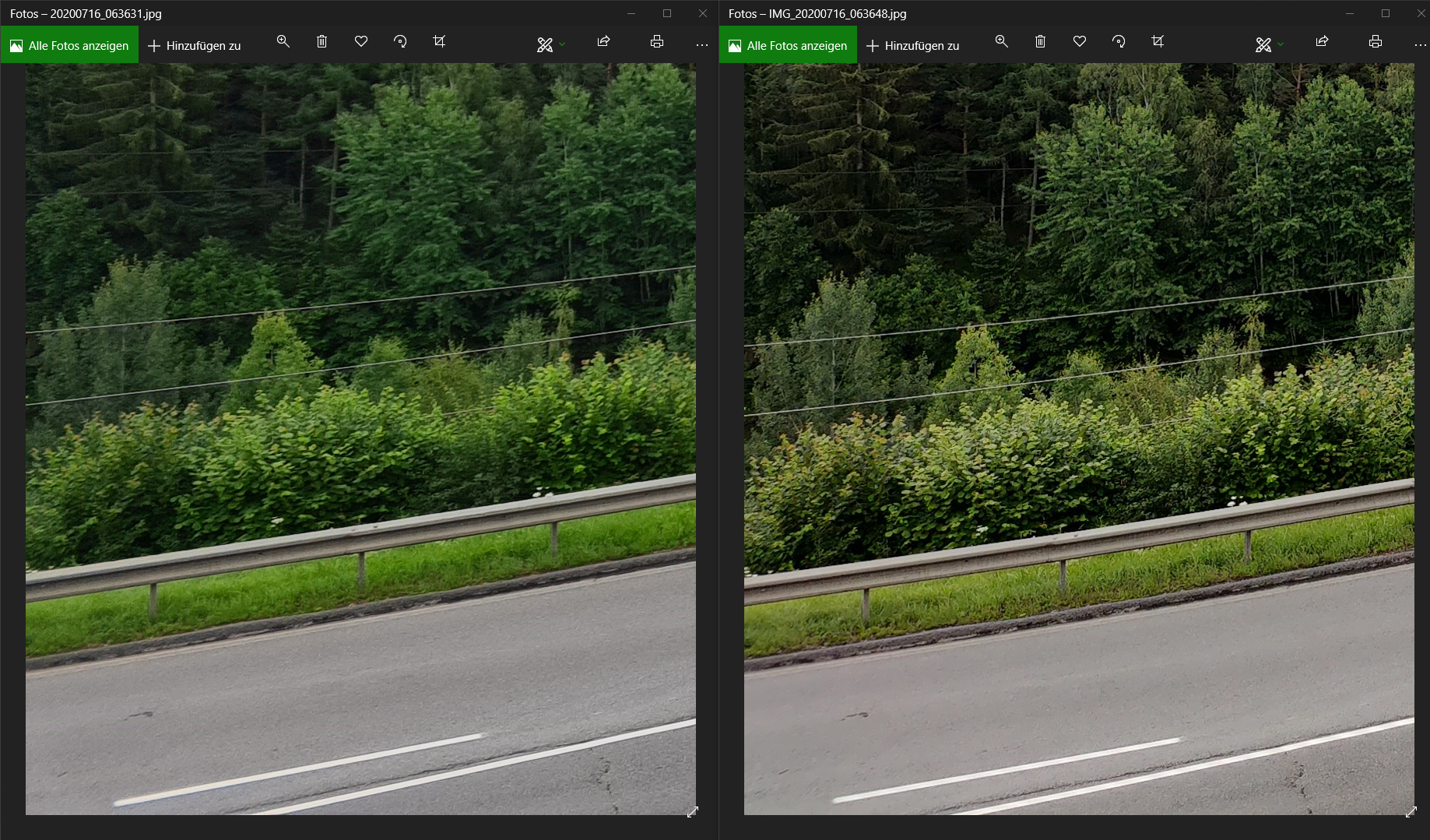This screenshot has width=1430, height=840.
Task: Share the photo from left window
Action: pyautogui.click(x=603, y=42)
